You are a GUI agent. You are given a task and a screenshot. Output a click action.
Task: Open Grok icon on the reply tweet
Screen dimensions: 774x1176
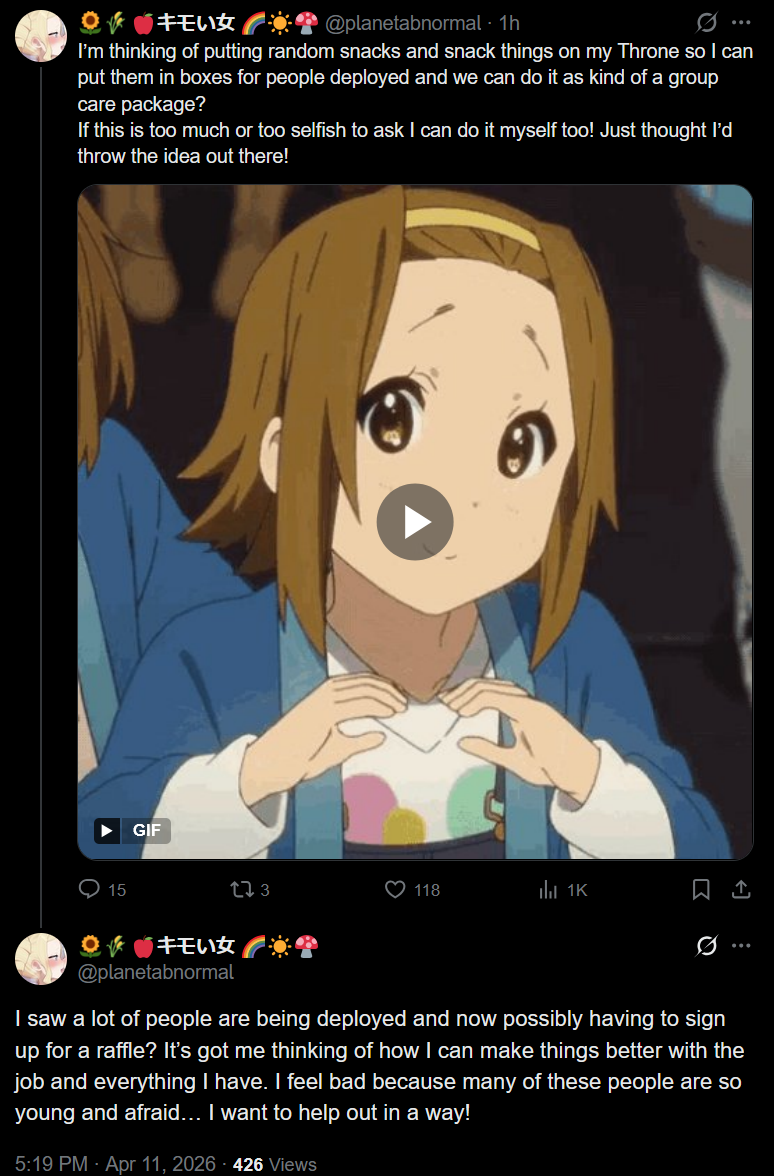pos(706,946)
